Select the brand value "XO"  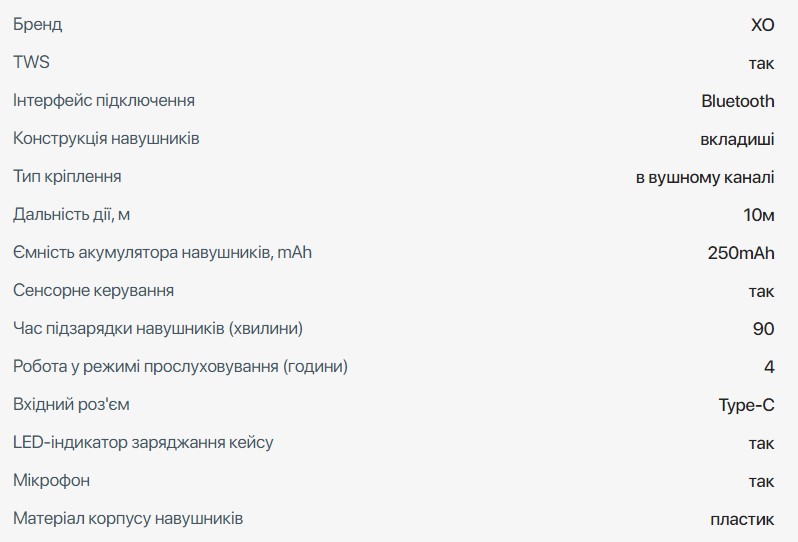coord(762,24)
